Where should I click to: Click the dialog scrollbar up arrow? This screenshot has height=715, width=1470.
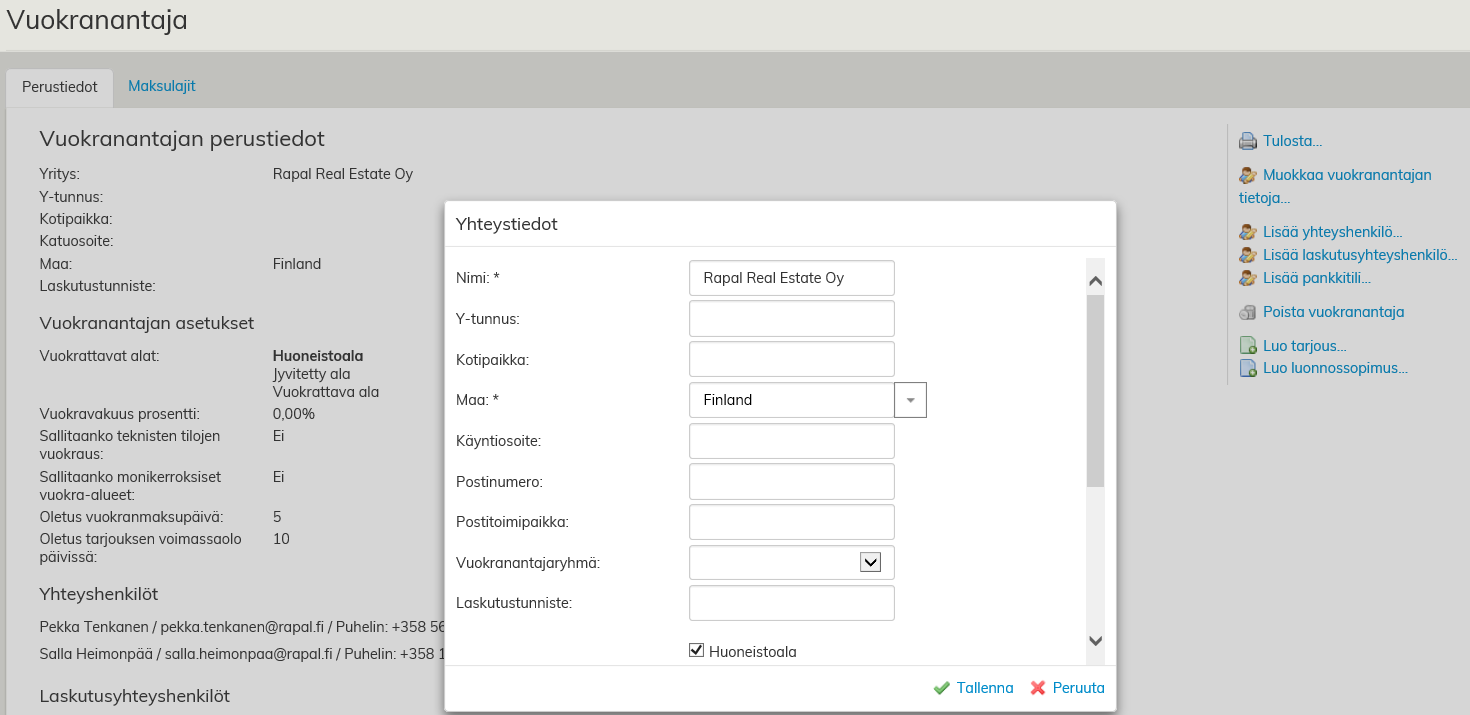click(x=1095, y=281)
